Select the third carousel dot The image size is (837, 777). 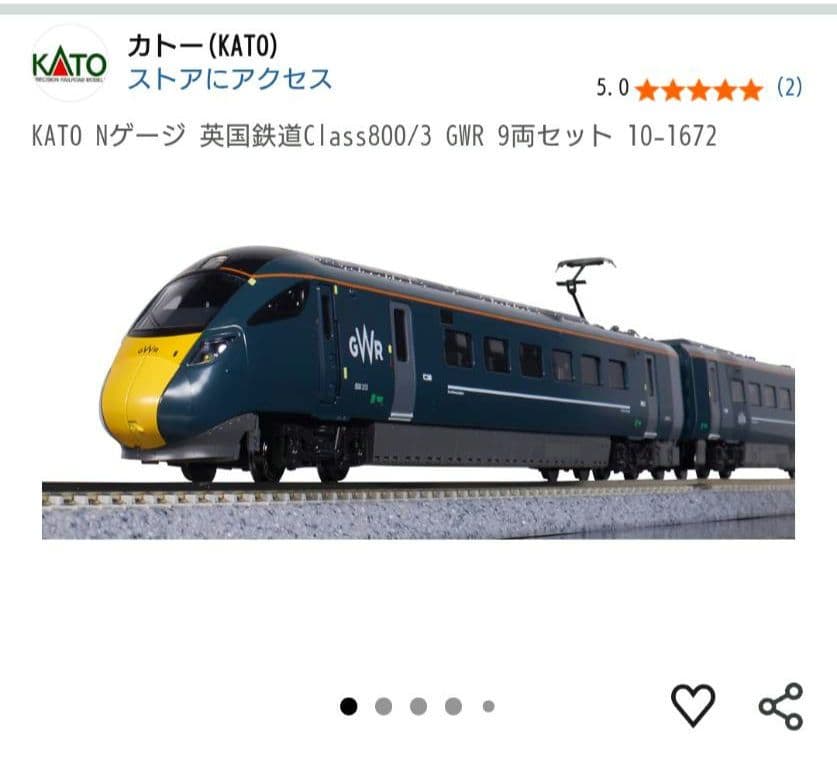coord(418,707)
